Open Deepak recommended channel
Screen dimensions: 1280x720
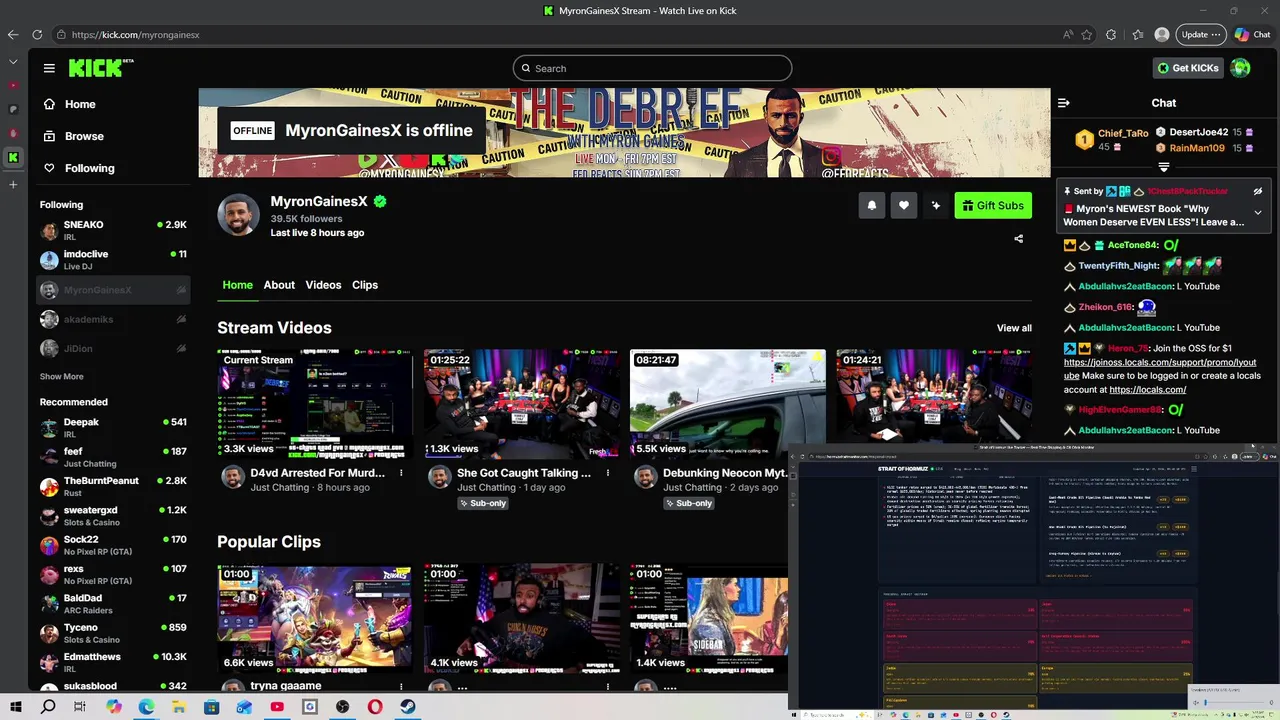pos(113,428)
